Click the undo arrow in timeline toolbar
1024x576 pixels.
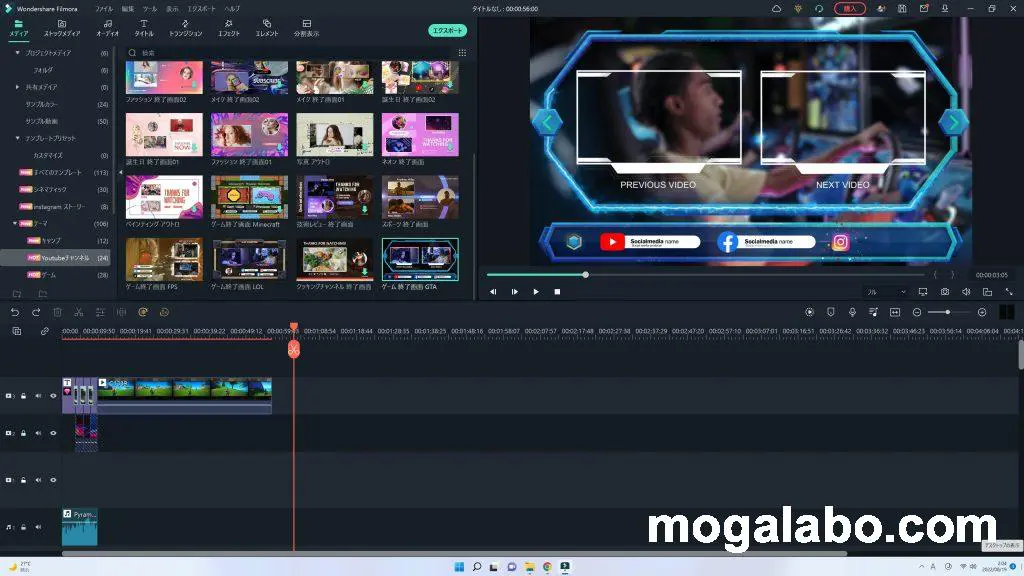(15, 312)
